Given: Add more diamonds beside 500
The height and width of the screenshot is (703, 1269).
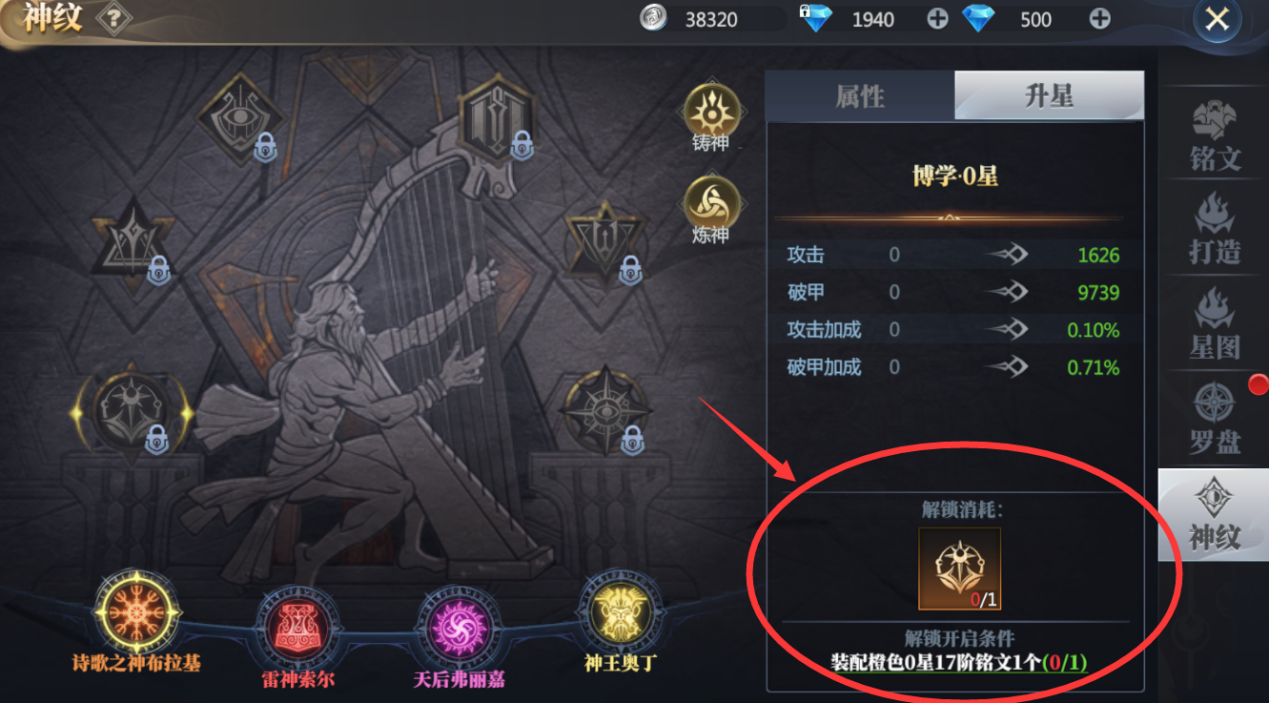Looking at the screenshot, I should tap(1099, 19).
